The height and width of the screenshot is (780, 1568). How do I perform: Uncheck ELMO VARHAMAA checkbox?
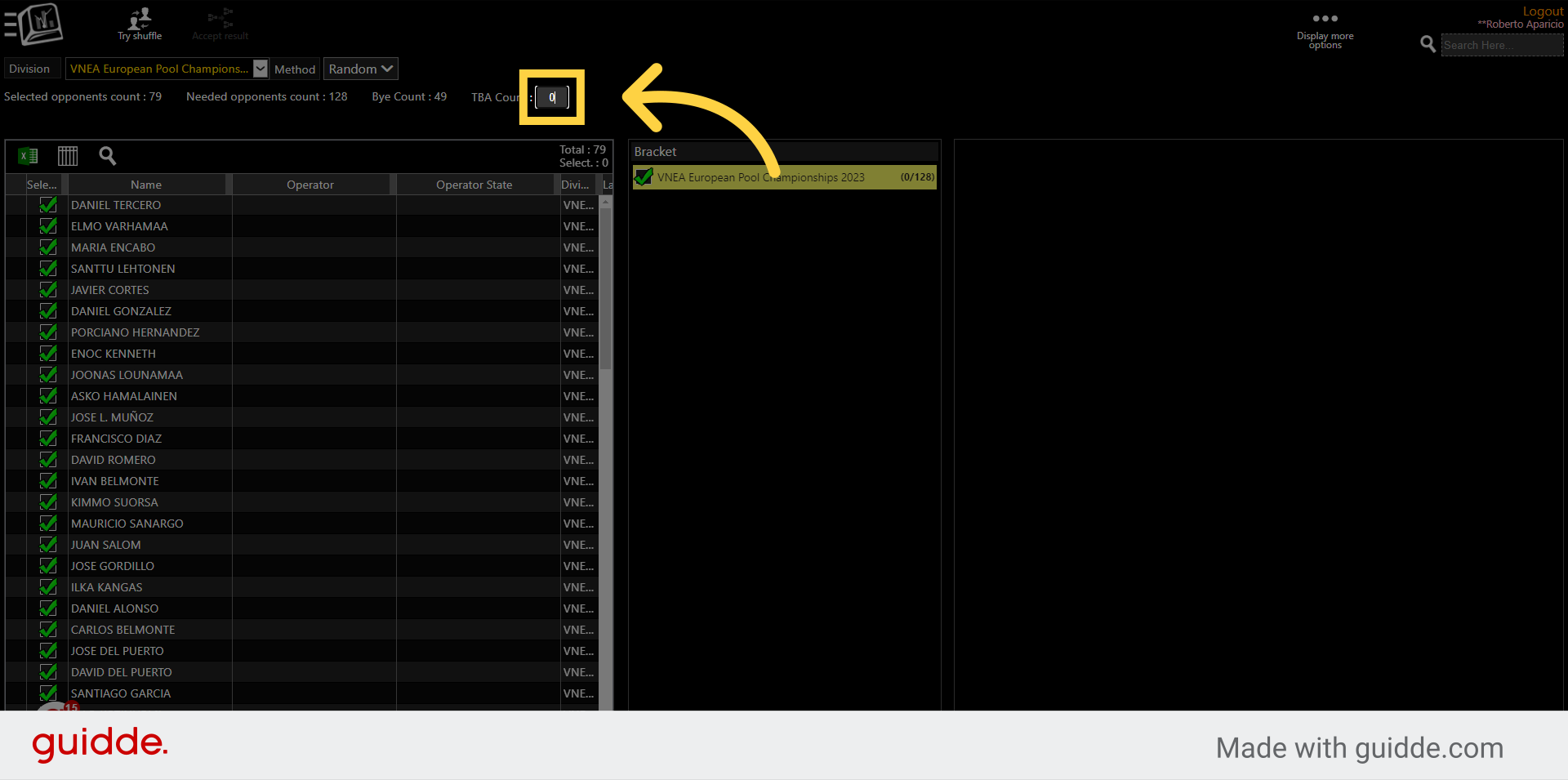(x=48, y=226)
